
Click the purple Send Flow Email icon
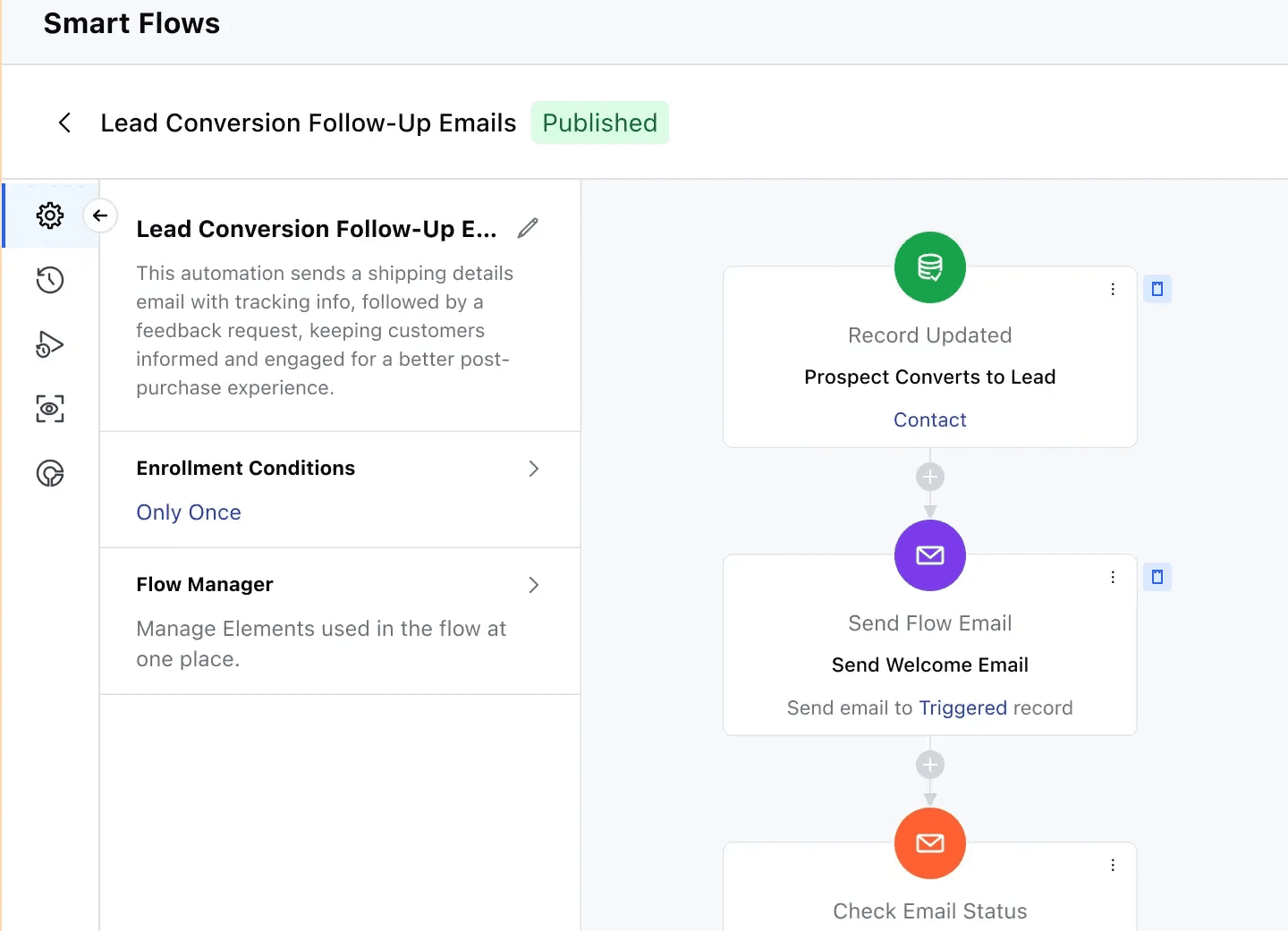(x=930, y=555)
